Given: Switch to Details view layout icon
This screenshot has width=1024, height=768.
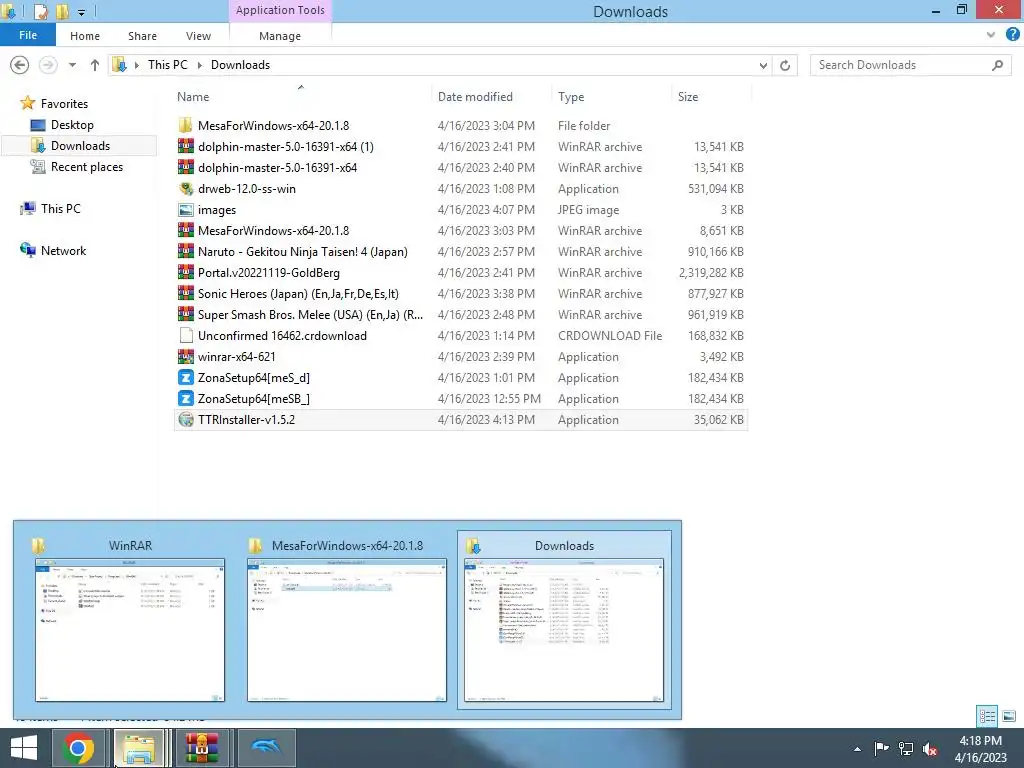Looking at the screenshot, I should (987, 716).
